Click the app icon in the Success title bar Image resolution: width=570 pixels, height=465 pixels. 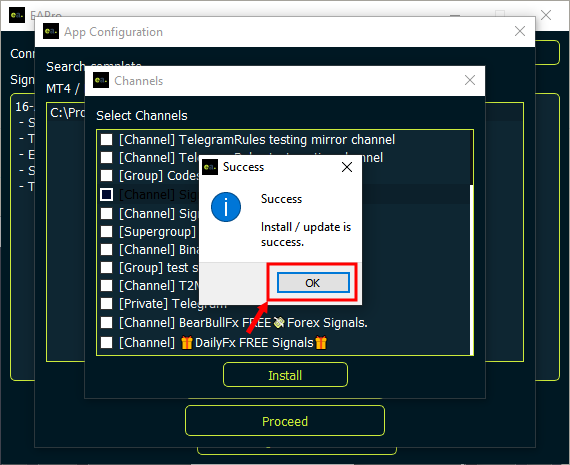[210, 167]
